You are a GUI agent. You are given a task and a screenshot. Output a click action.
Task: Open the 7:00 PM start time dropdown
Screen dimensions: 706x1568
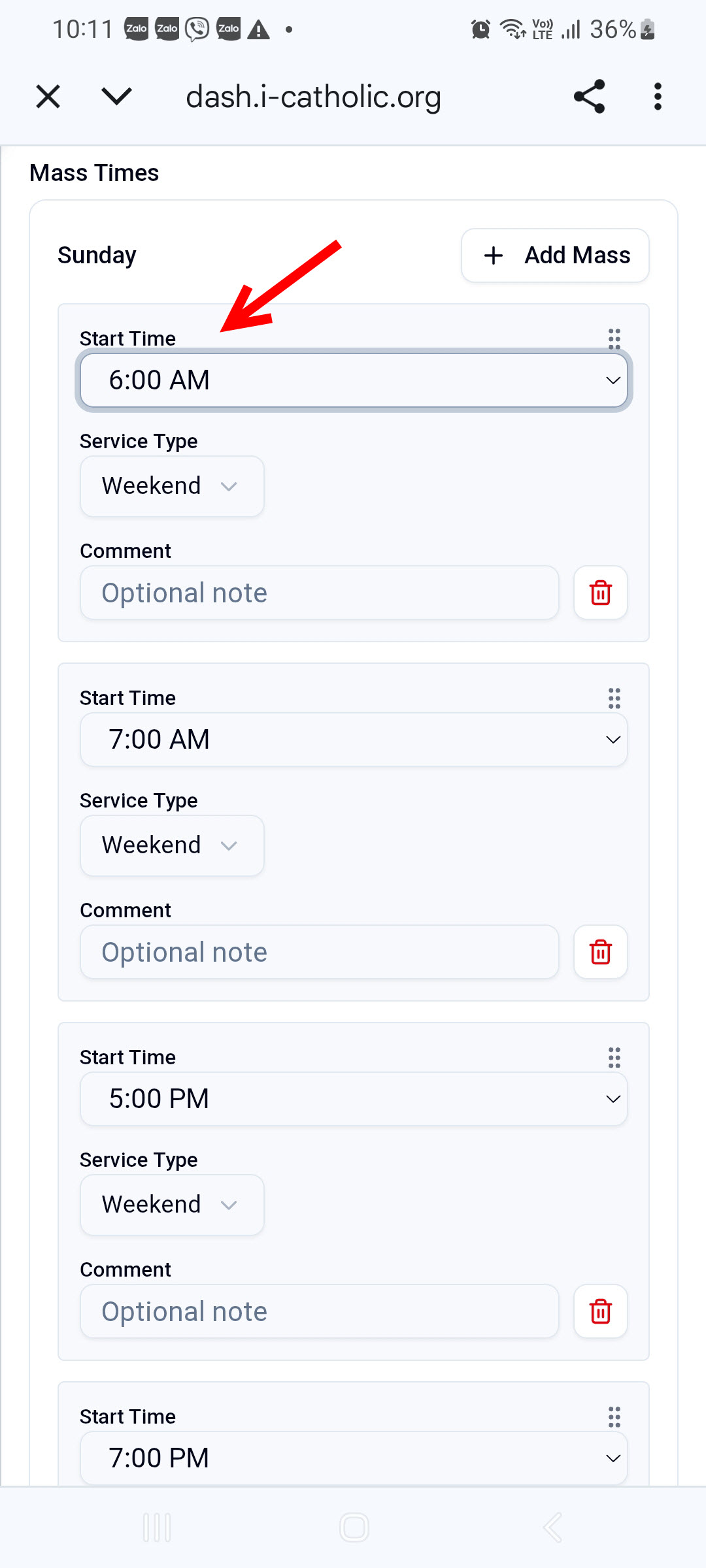click(x=354, y=1458)
